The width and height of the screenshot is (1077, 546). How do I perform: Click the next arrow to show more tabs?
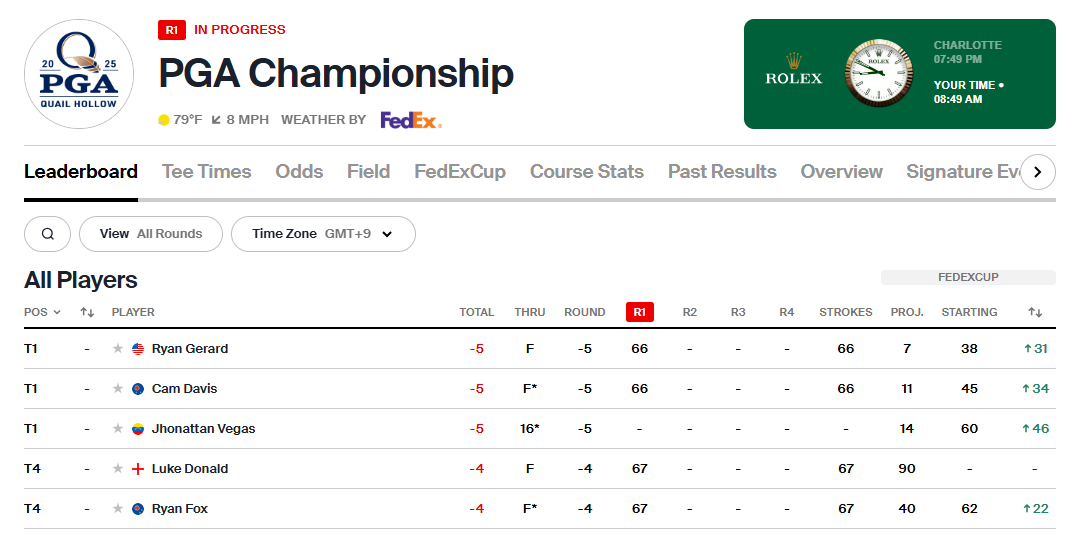pyautogui.click(x=1038, y=172)
